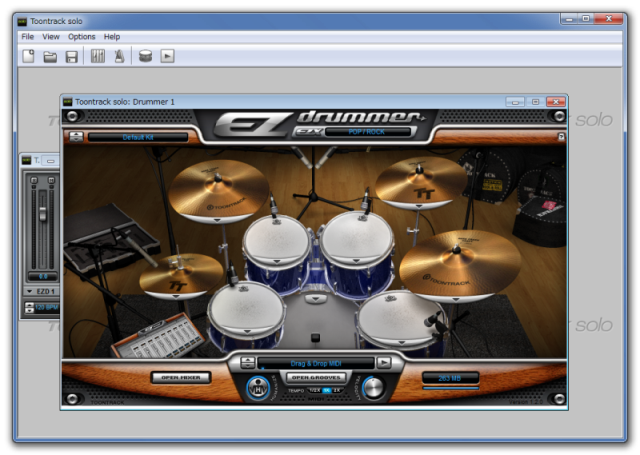This screenshot has width=640, height=455.
Task: Hit the left rack tom
Action: click(276, 241)
